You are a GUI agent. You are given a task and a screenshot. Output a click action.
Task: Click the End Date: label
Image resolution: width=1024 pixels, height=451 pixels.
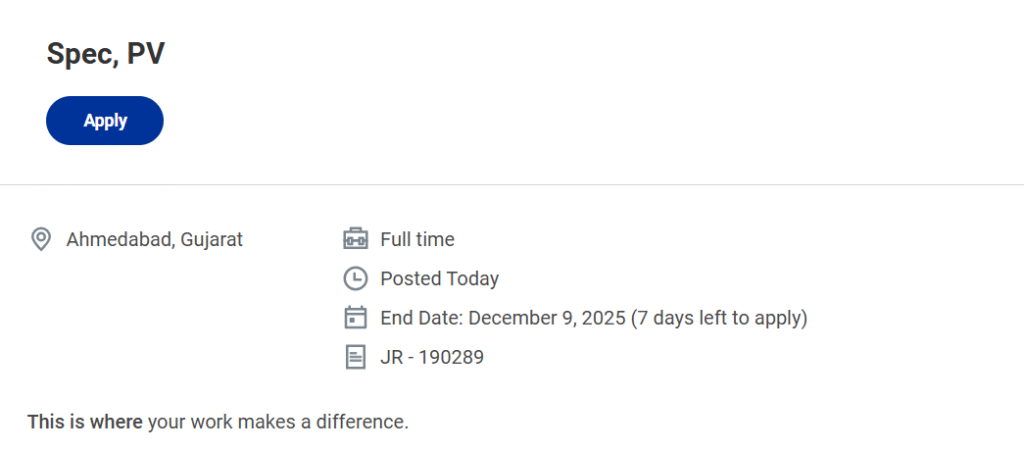[x=421, y=318]
